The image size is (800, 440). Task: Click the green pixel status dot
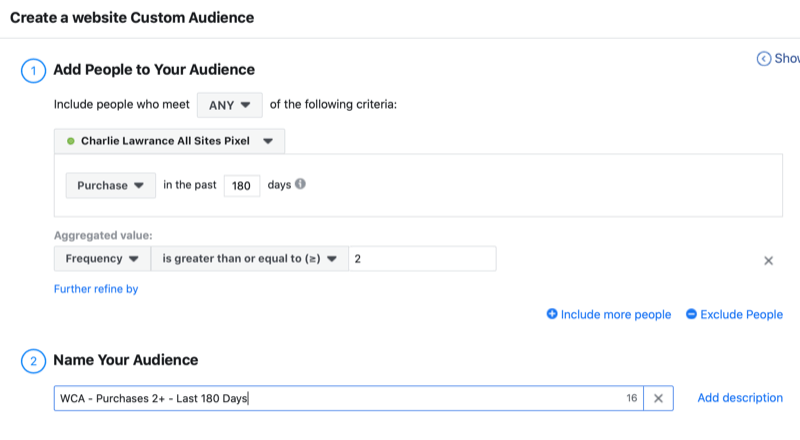70,142
